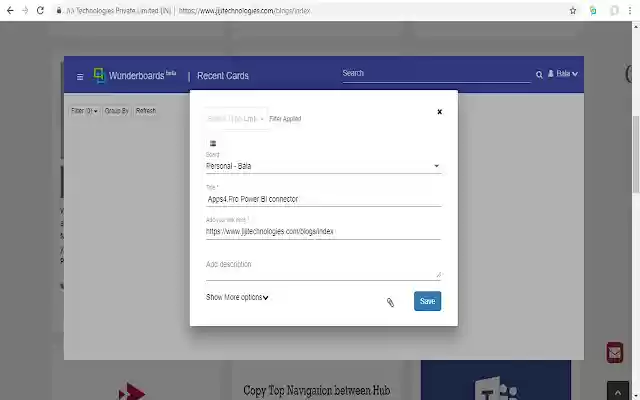
Task: Click the site security padlock icon
Action: click(59, 11)
